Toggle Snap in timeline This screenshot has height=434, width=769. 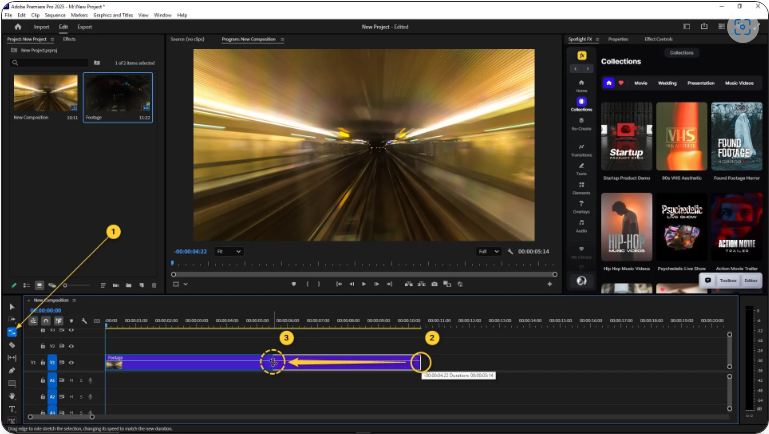click(x=46, y=321)
